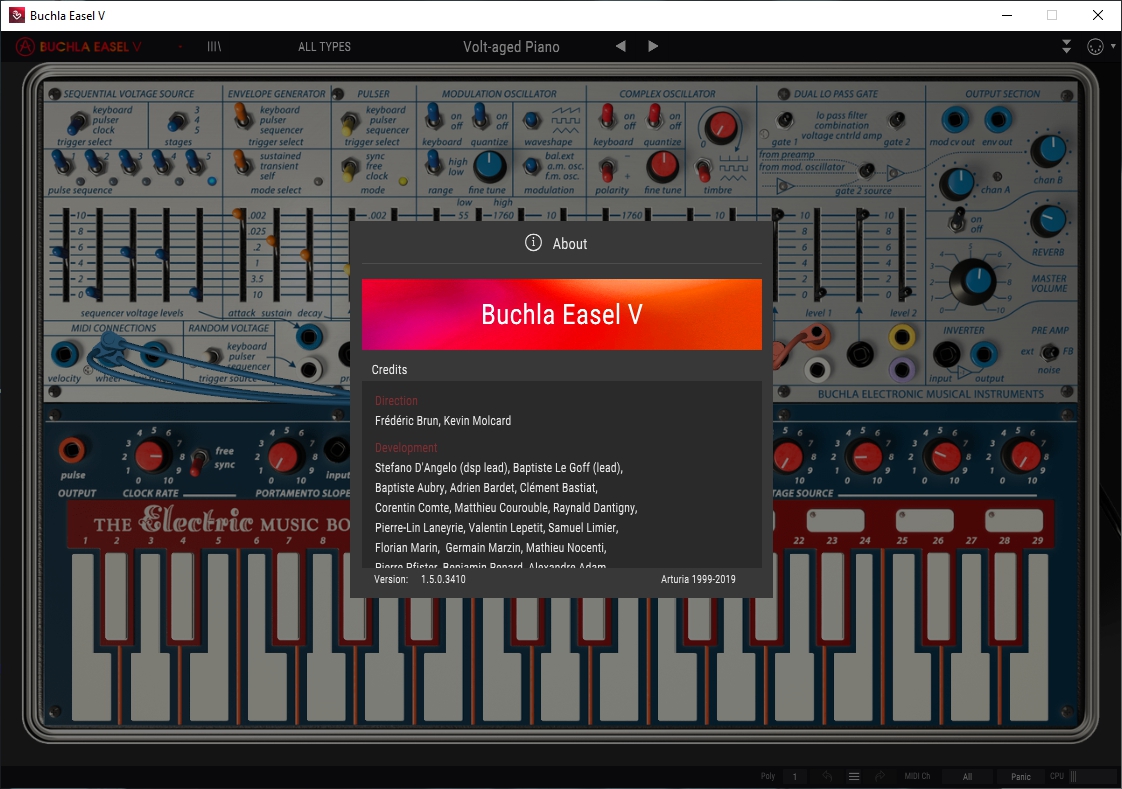Click the Arturia 1999-2019 text
This screenshot has width=1122, height=789.
point(698,579)
